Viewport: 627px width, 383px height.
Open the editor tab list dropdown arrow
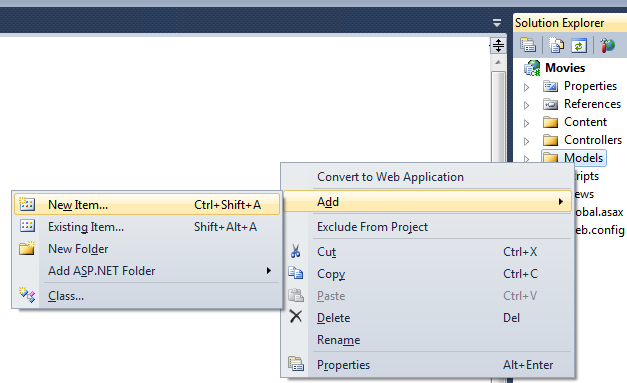tap(497, 23)
